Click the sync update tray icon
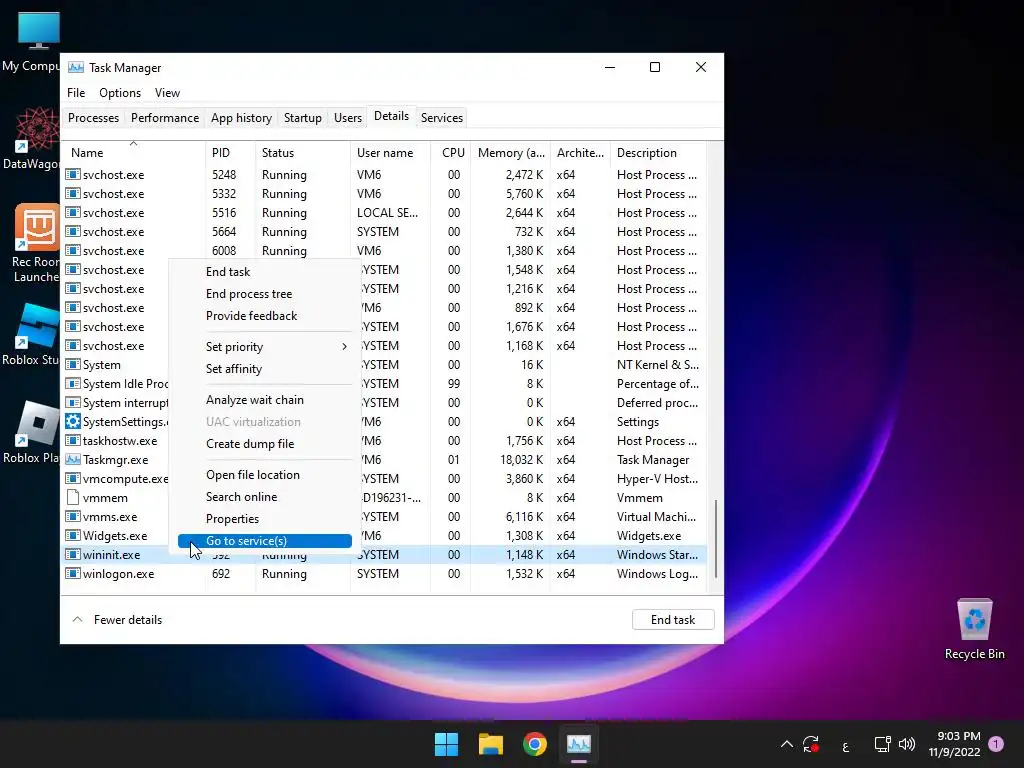The width and height of the screenshot is (1024, 768). pos(812,744)
